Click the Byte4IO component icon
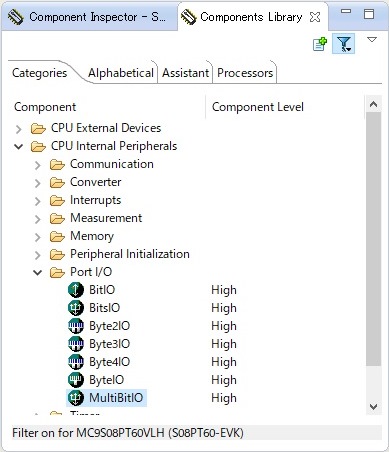Image resolution: width=389 pixels, height=452 pixels. pos(76,362)
